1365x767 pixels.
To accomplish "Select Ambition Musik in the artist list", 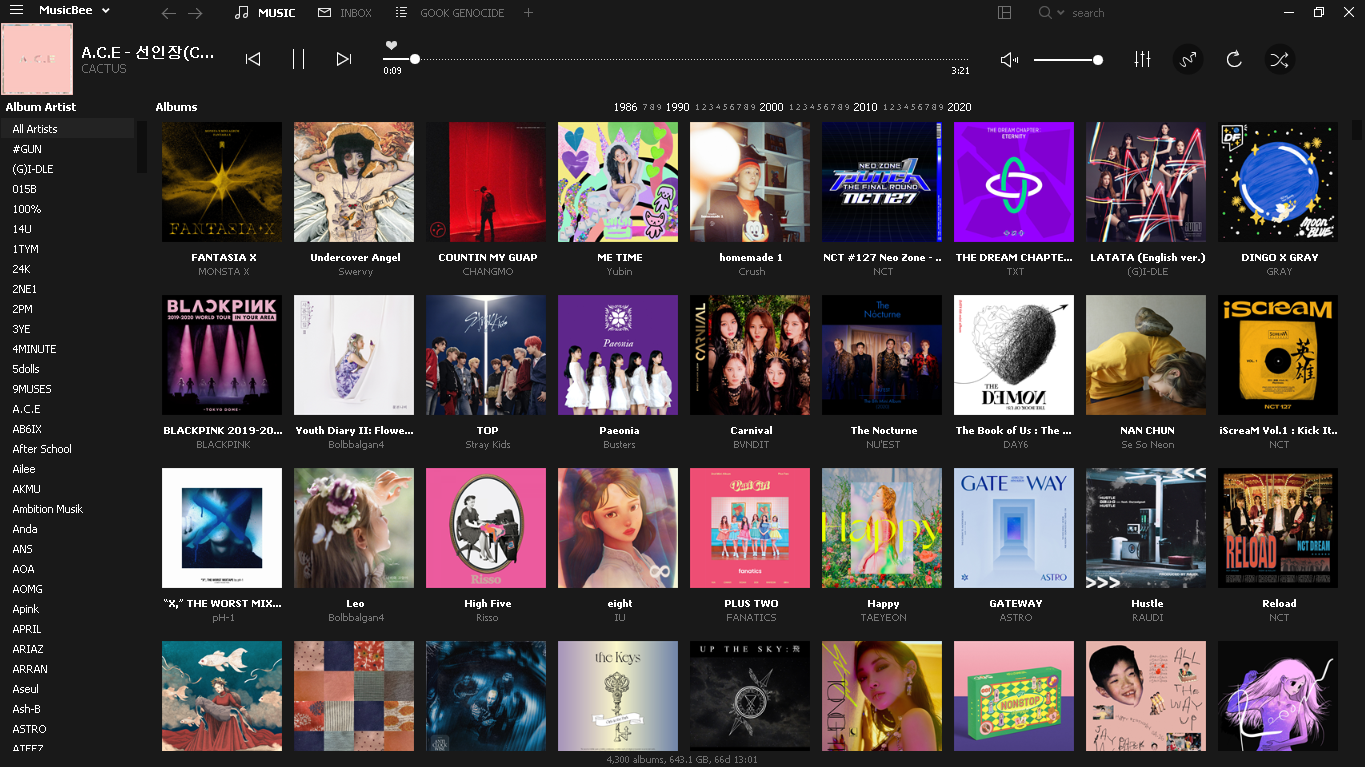I will (x=67, y=509).
